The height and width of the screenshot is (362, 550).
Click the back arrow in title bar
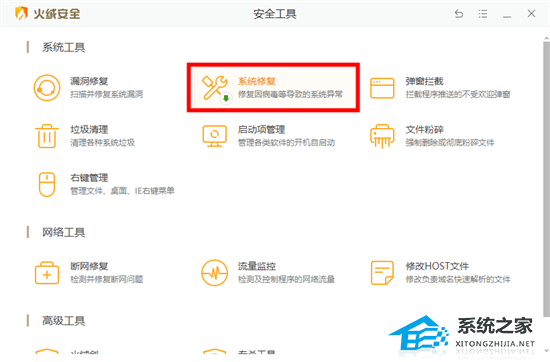459,14
